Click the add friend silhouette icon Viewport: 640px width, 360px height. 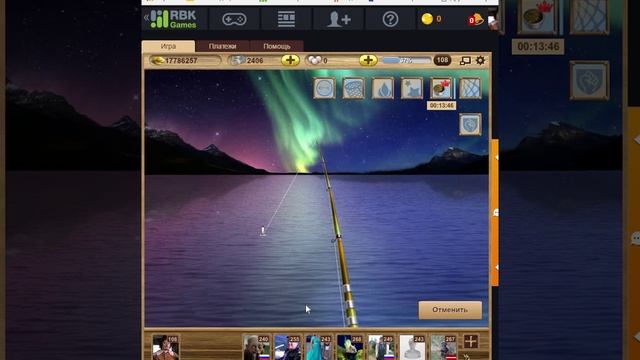(338, 19)
